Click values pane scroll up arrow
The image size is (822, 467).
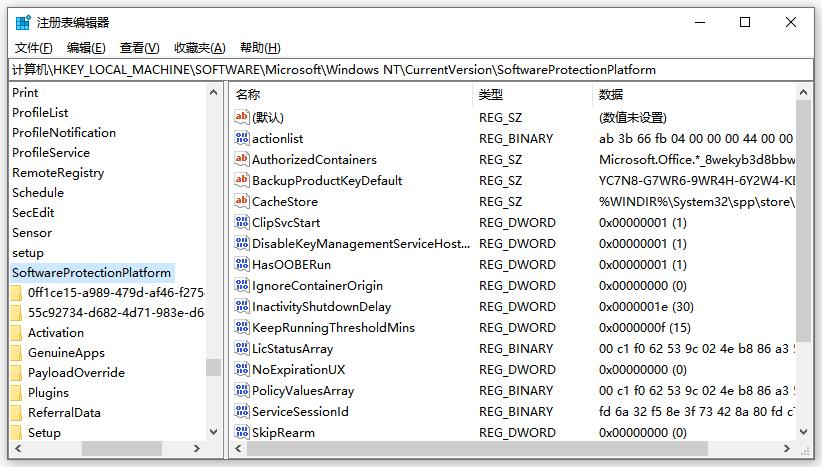[803, 92]
